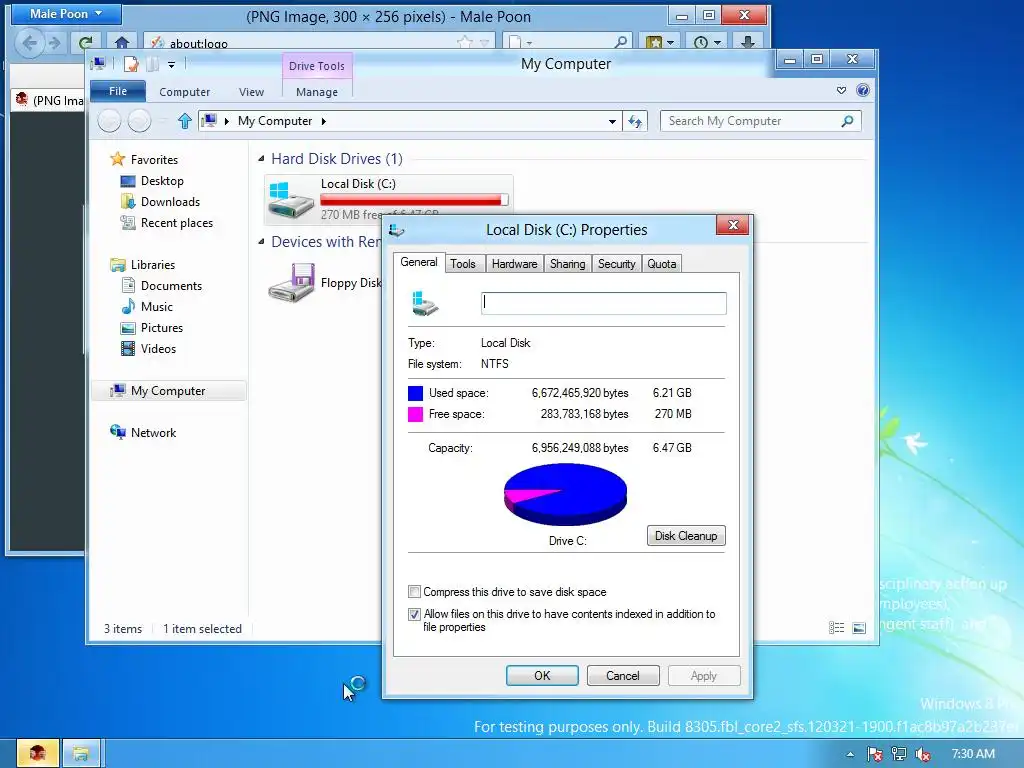The image size is (1024, 768).
Task: Click the Search My Computer magnifier
Action: pos(847,121)
